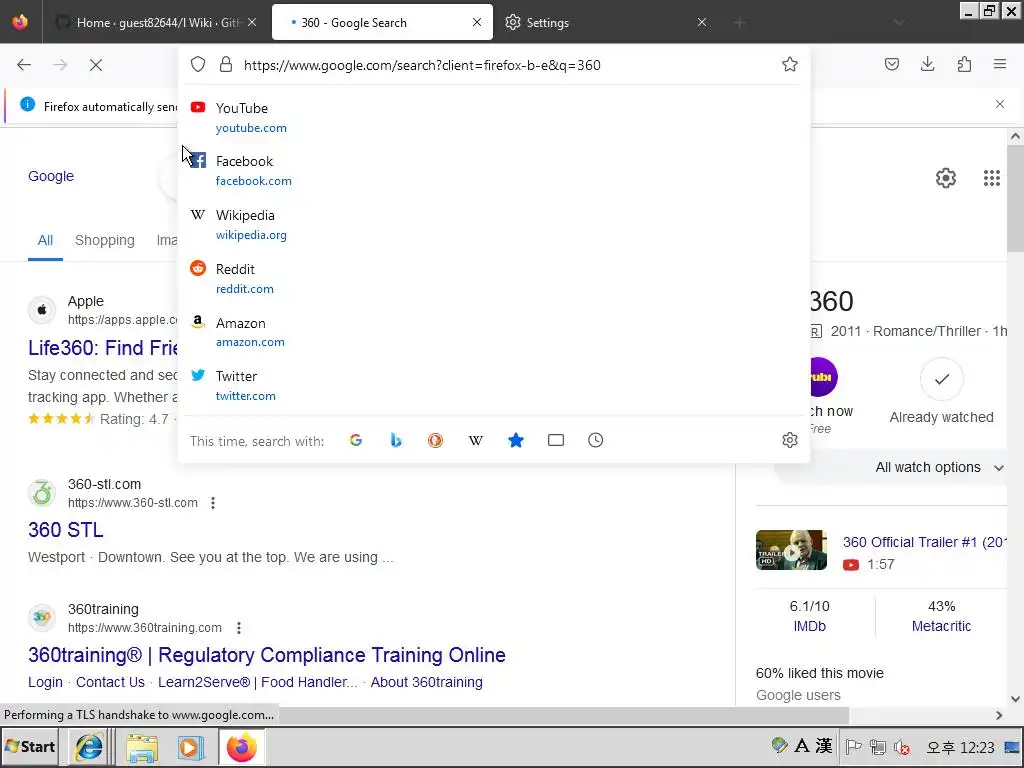Click the Google logo link

pos(51,176)
